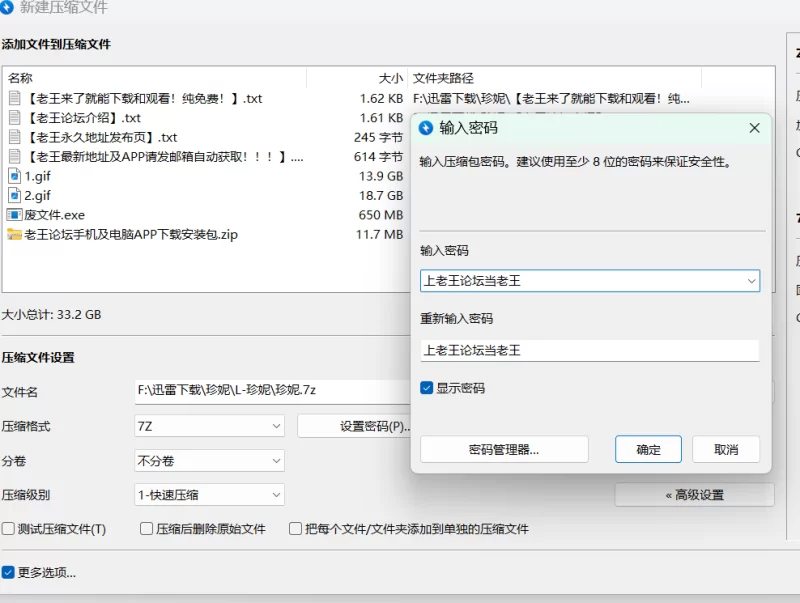The height and width of the screenshot is (603, 800).
Task: Expand the 分卷 不分卷 dropdown
Action: coord(209,461)
